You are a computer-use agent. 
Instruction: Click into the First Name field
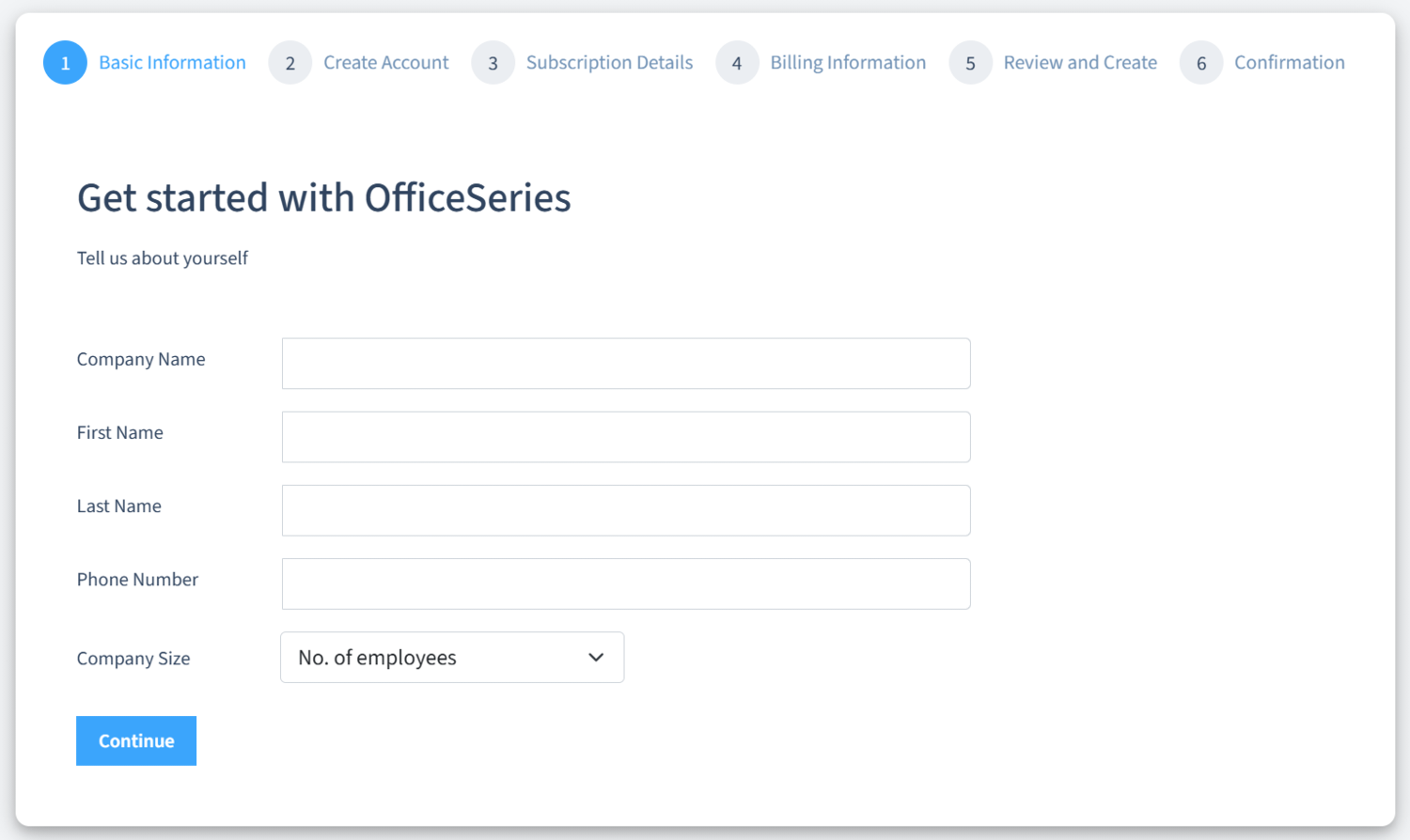(x=626, y=437)
